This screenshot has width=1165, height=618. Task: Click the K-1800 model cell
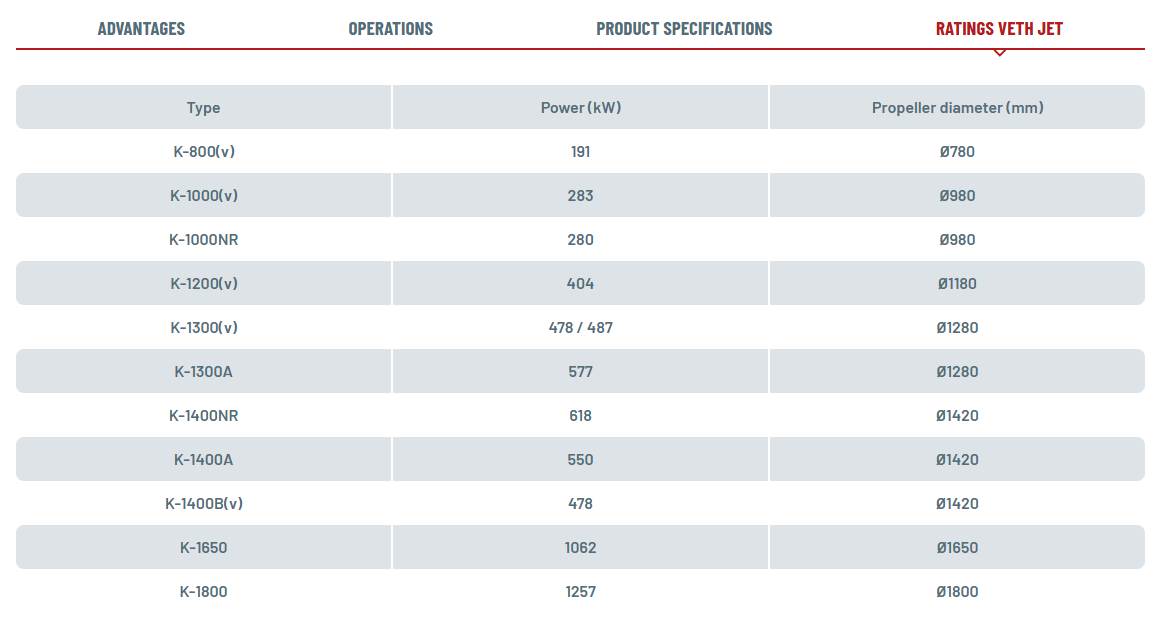click(x=202, y=591)
